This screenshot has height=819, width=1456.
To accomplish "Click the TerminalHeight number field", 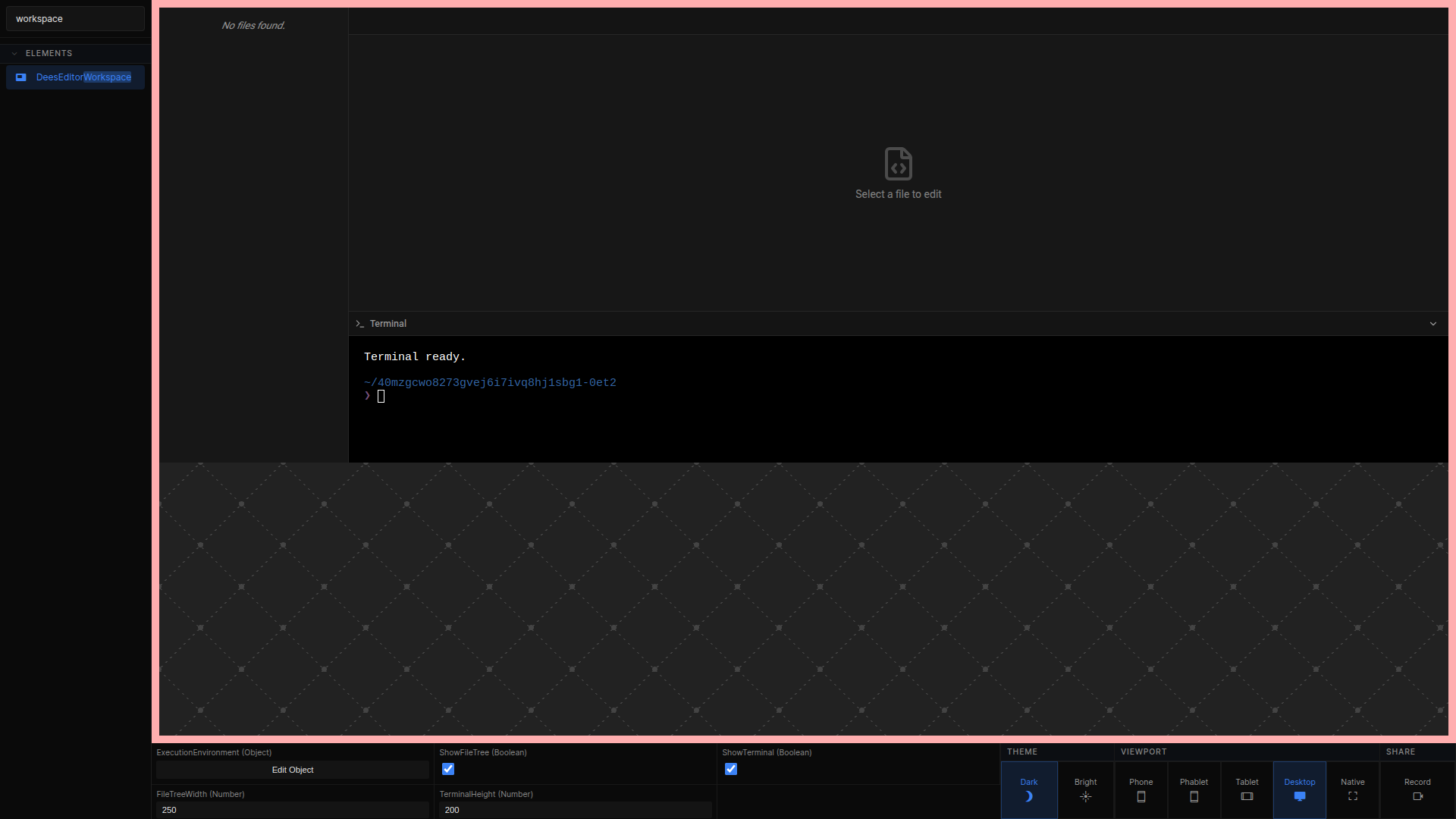I will click(x=574, y=810).
